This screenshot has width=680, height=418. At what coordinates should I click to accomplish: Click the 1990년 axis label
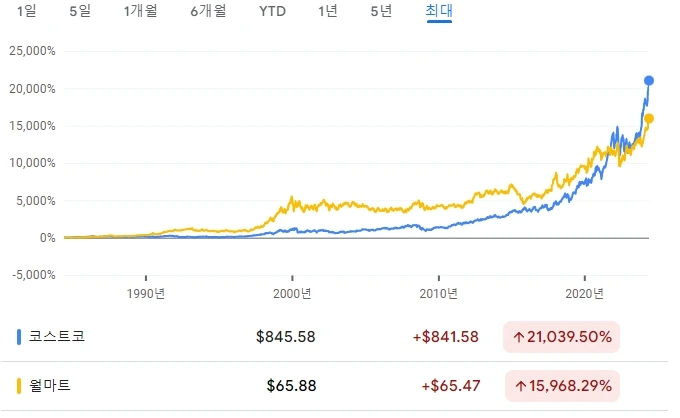point(146,294)
